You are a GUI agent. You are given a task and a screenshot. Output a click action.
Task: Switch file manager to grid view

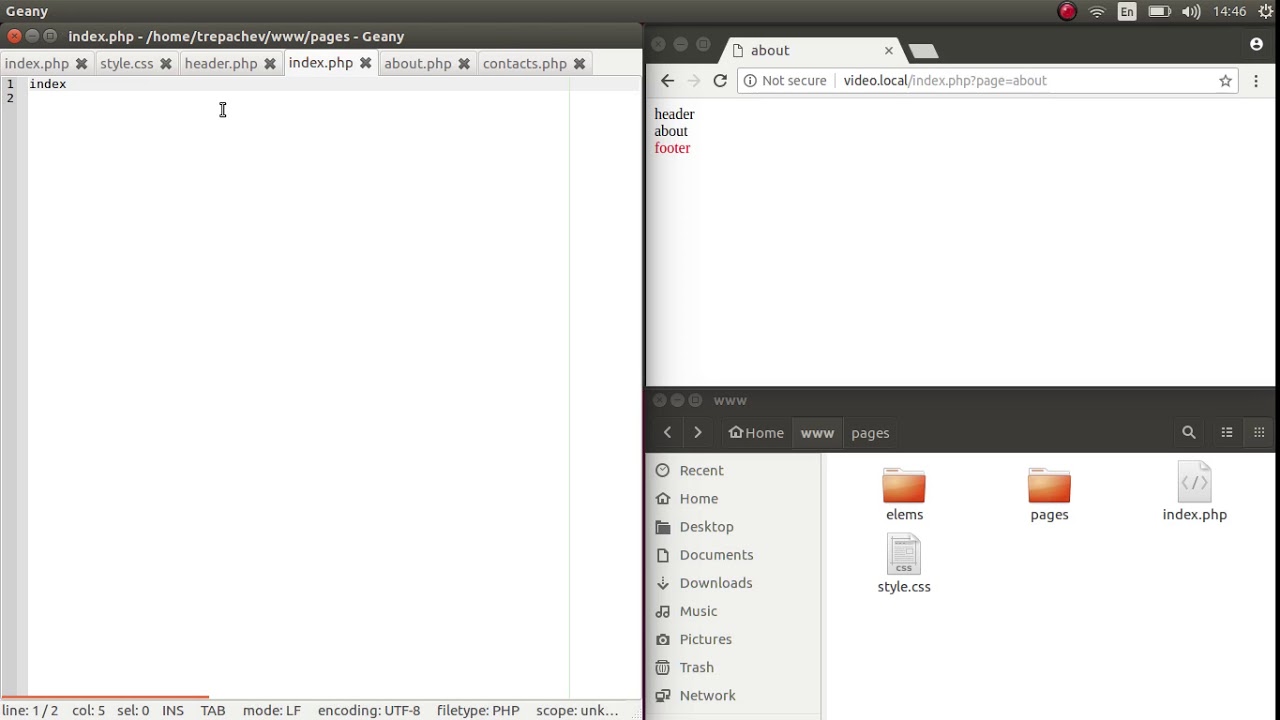(1259, 433)
